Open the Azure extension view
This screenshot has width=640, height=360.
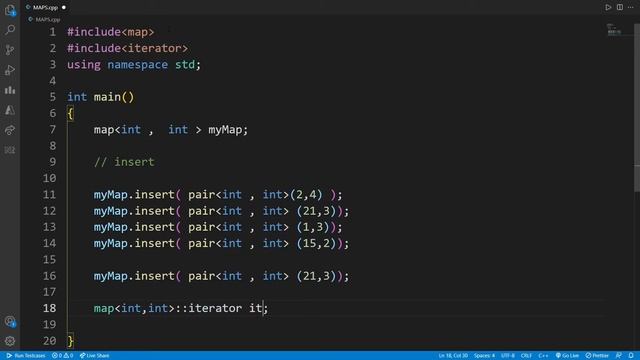tap(10, 110)
